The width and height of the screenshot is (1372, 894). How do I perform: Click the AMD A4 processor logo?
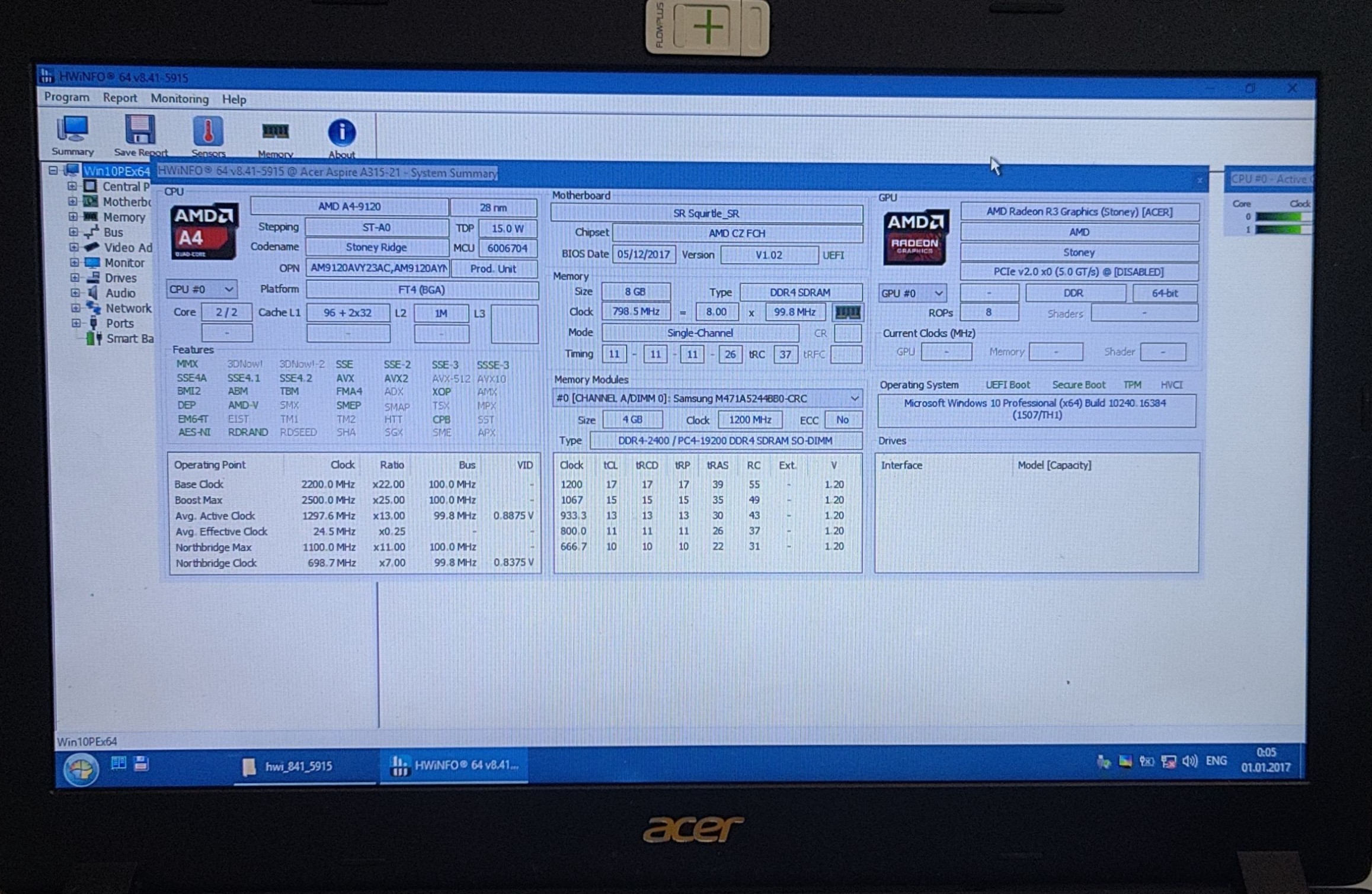tap(204, 232)
